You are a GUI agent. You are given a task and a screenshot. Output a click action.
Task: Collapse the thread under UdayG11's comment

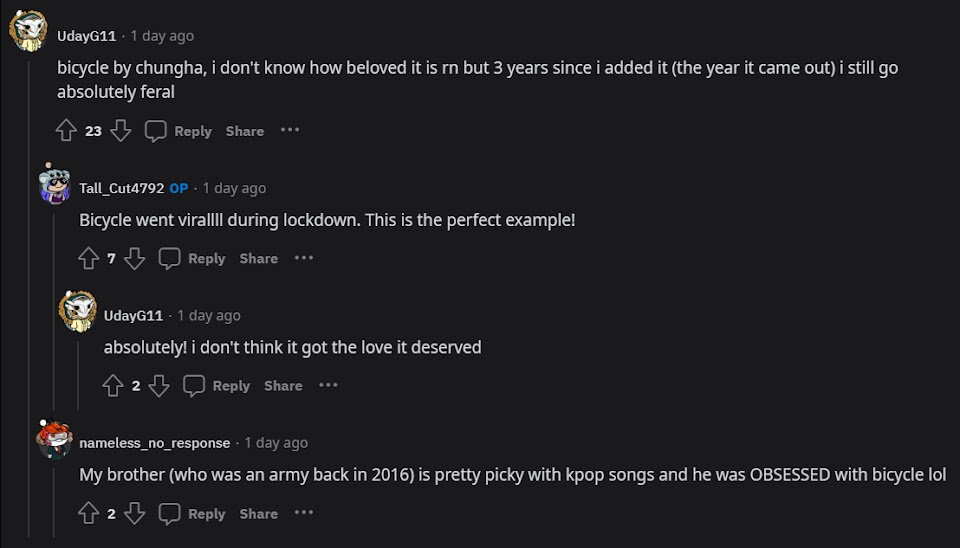click(x=29, y=300)
